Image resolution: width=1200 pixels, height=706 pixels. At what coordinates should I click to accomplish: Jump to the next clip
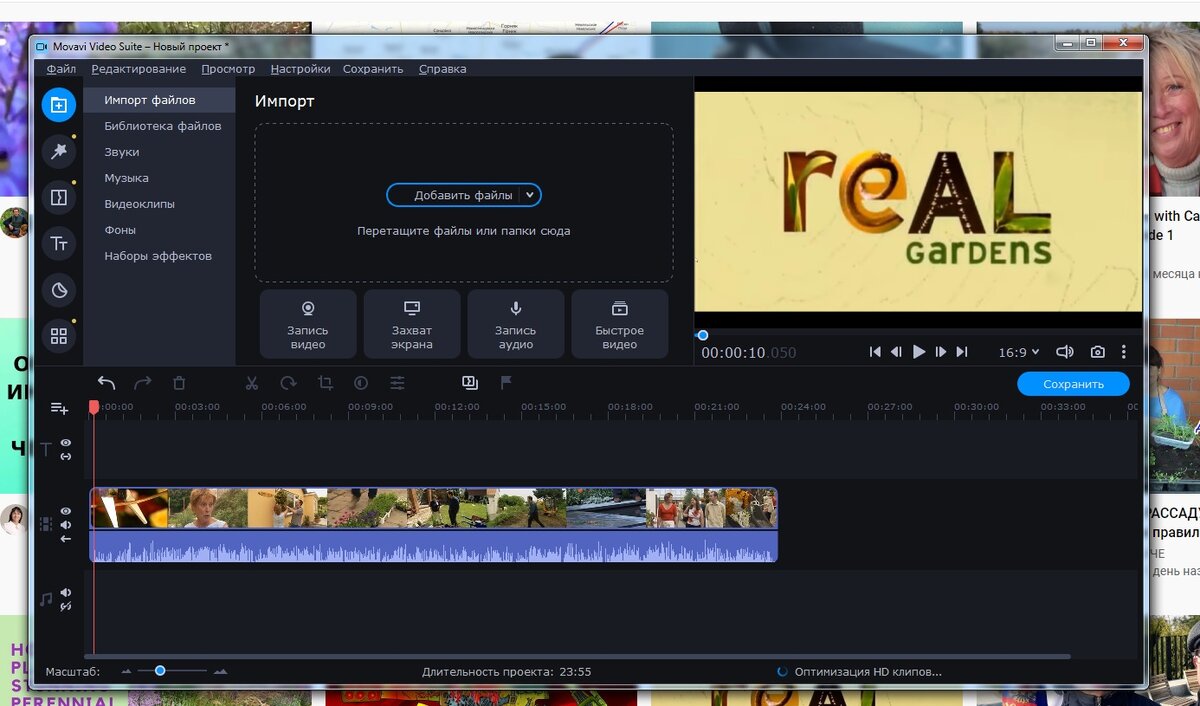click(x=962, y=352)
